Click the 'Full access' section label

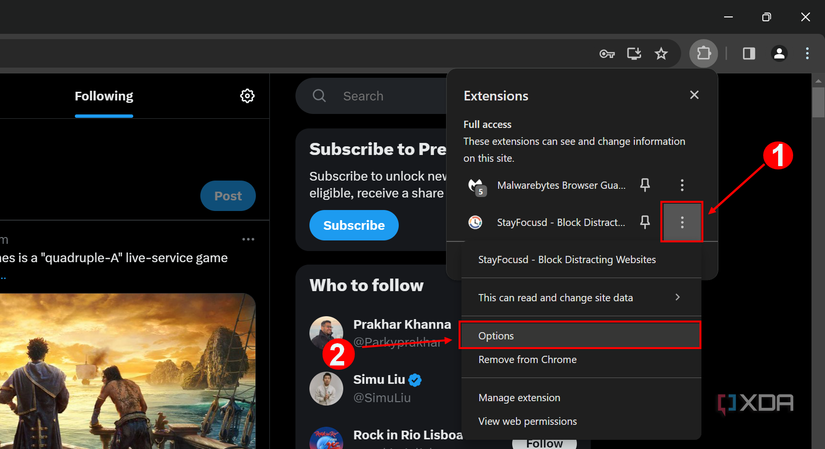tap(487, 124)
